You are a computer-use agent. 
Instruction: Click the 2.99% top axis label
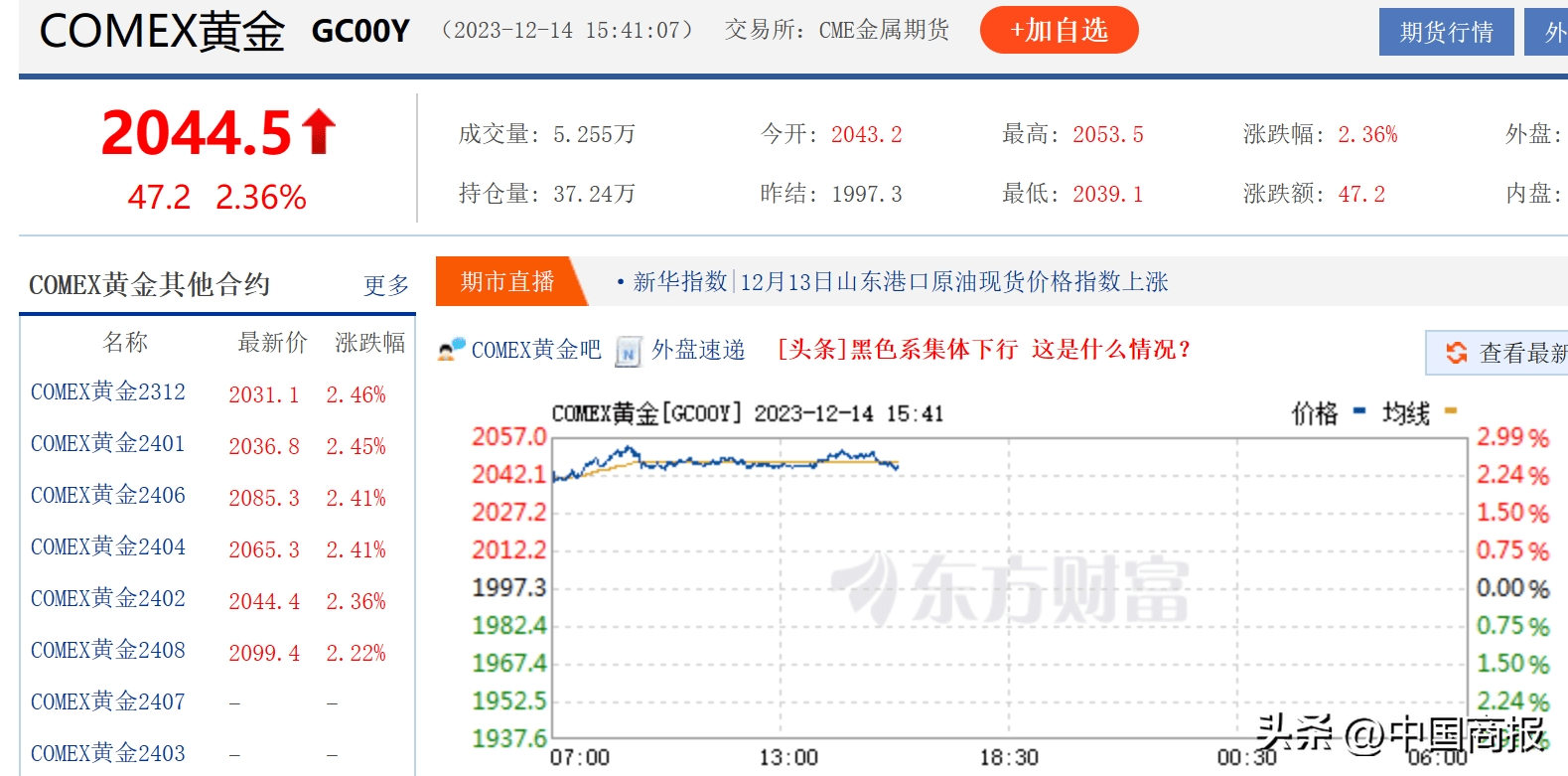[1512, 436]
